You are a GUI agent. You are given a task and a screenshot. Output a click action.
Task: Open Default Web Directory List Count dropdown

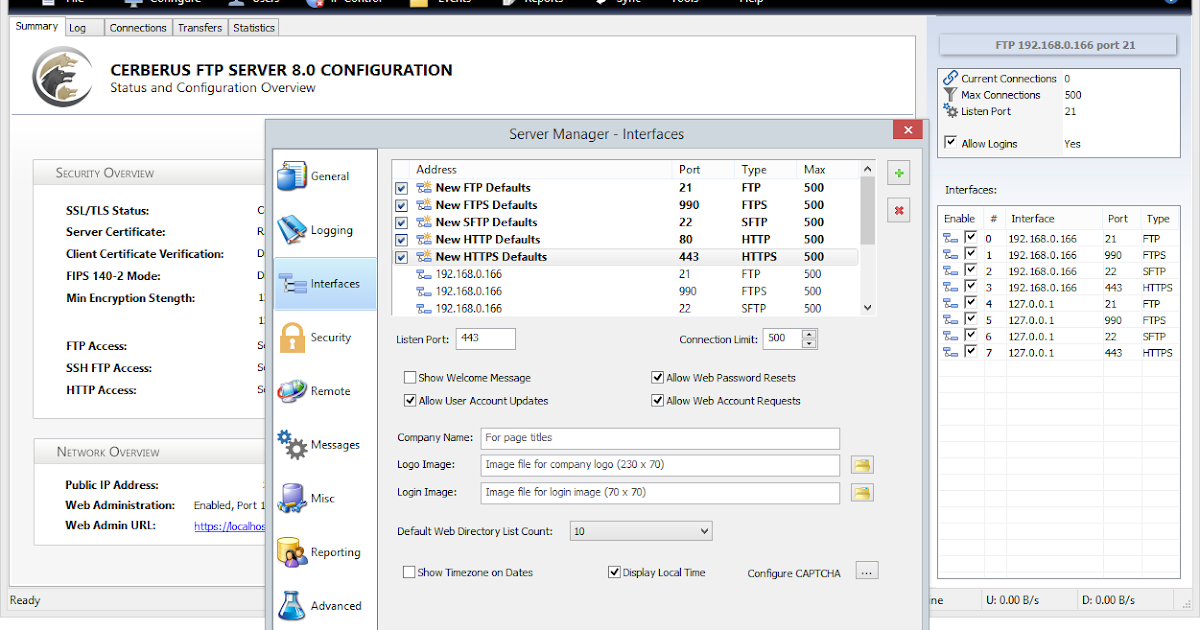(704, 531)
